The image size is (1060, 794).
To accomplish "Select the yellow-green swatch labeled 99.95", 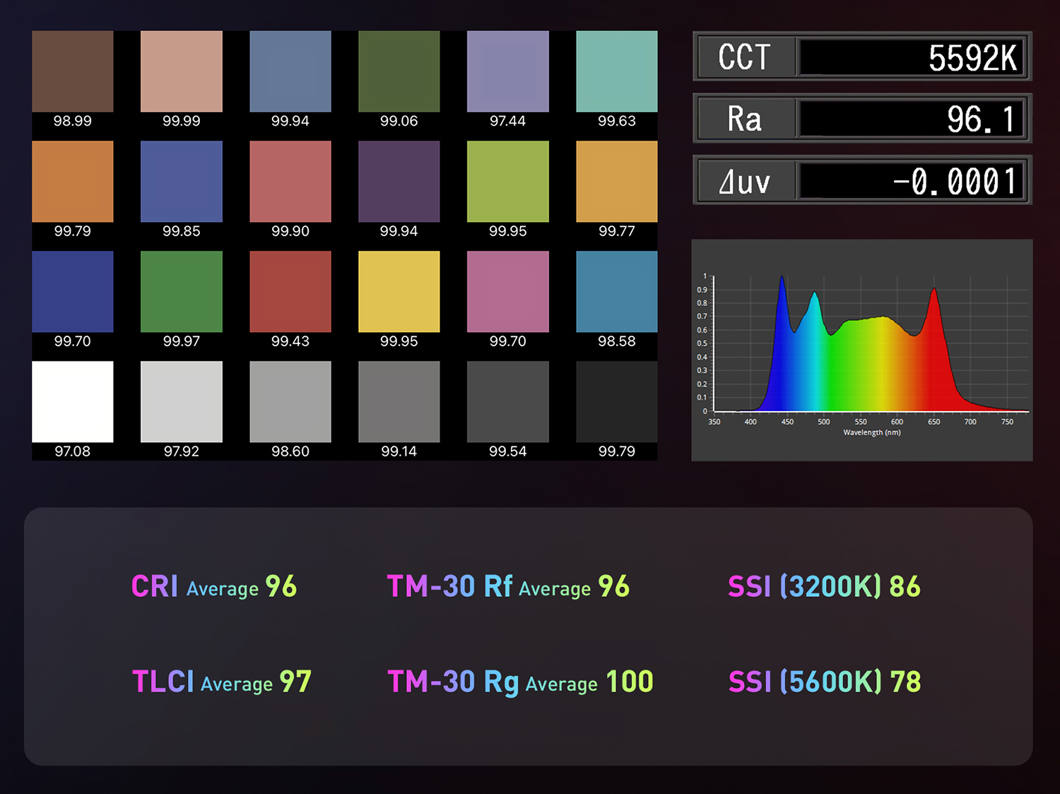I will click(x=507, y=181).
